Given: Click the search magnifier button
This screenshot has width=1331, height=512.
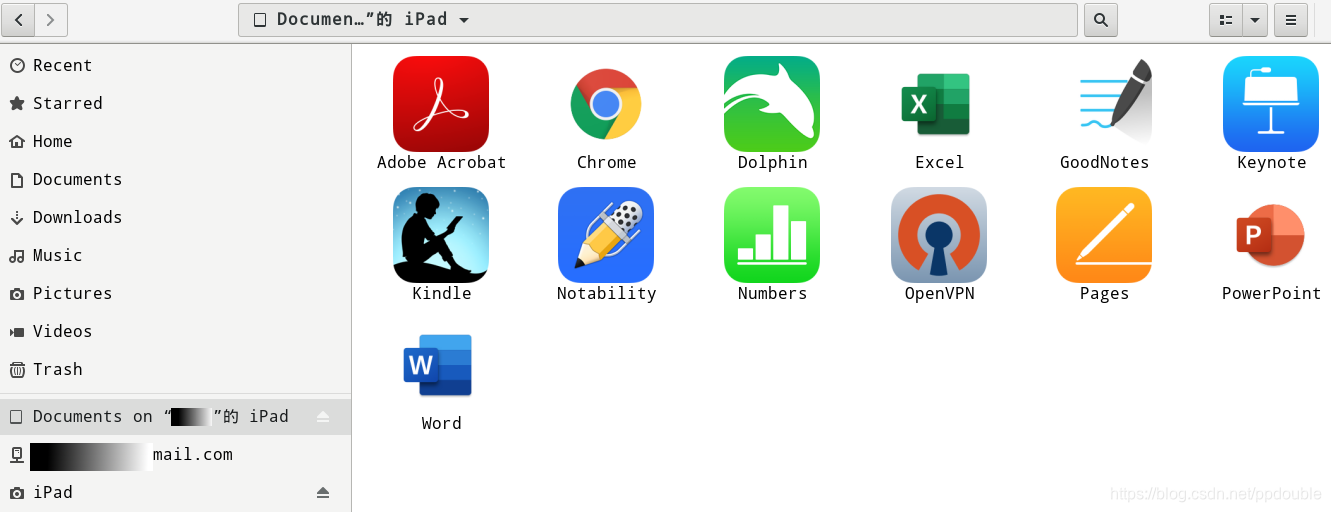Looking at the screenshot, I should [1101, 19].
